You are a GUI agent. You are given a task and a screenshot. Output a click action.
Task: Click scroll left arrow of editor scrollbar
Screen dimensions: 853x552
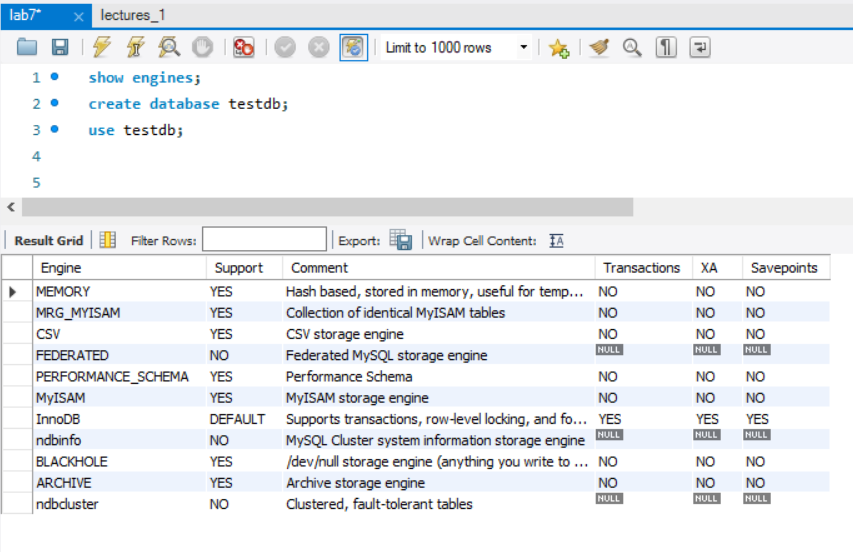[11, 207]
